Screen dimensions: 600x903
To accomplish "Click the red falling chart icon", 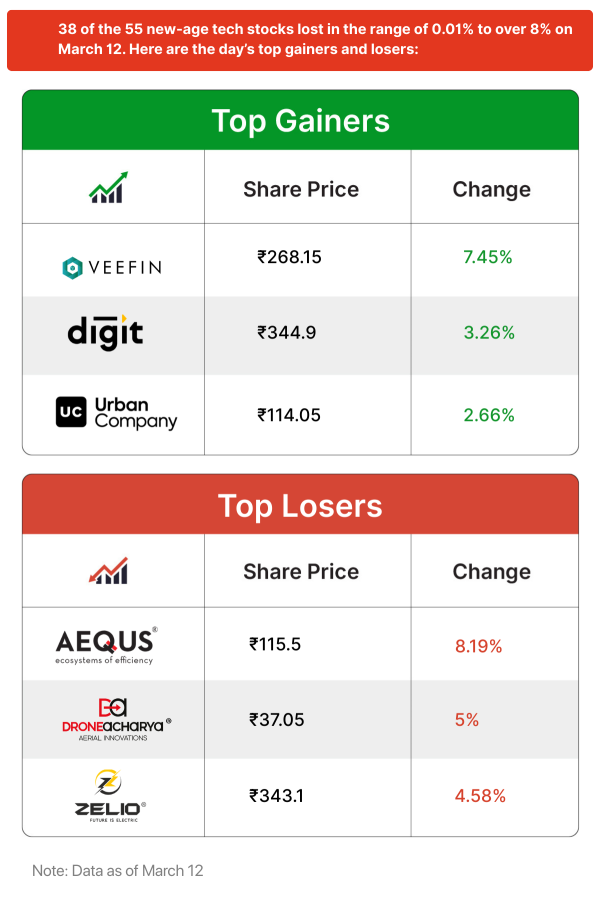I will 108,571.
